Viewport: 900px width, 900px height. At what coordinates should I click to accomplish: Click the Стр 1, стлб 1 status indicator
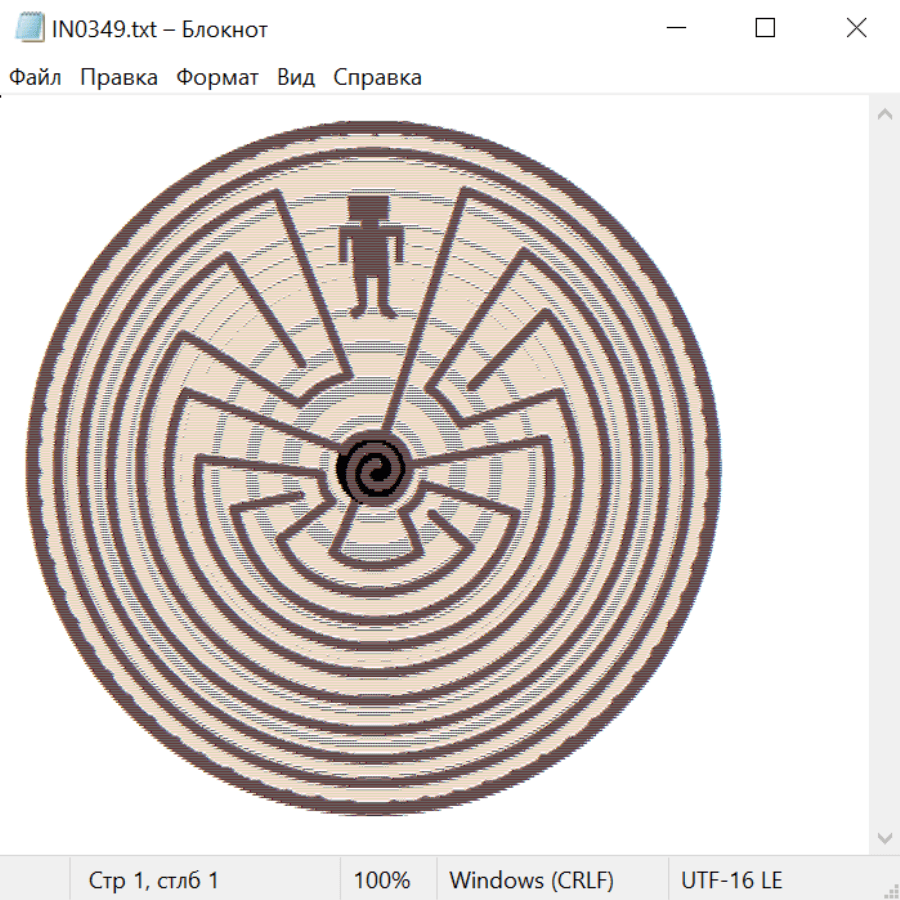click(x=153, y=881)
